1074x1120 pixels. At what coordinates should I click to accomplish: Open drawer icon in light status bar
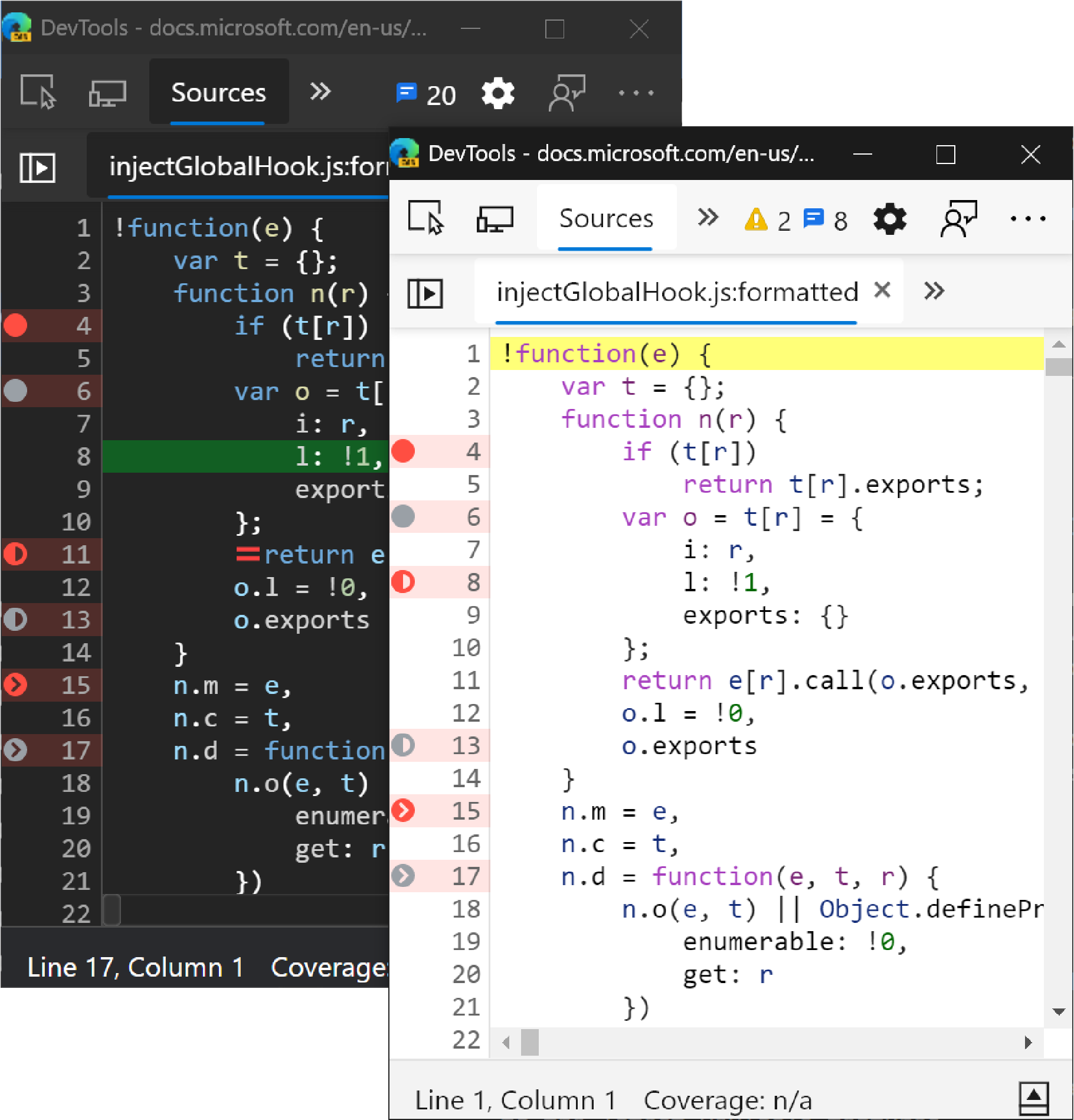(x=1033, y=1098)
